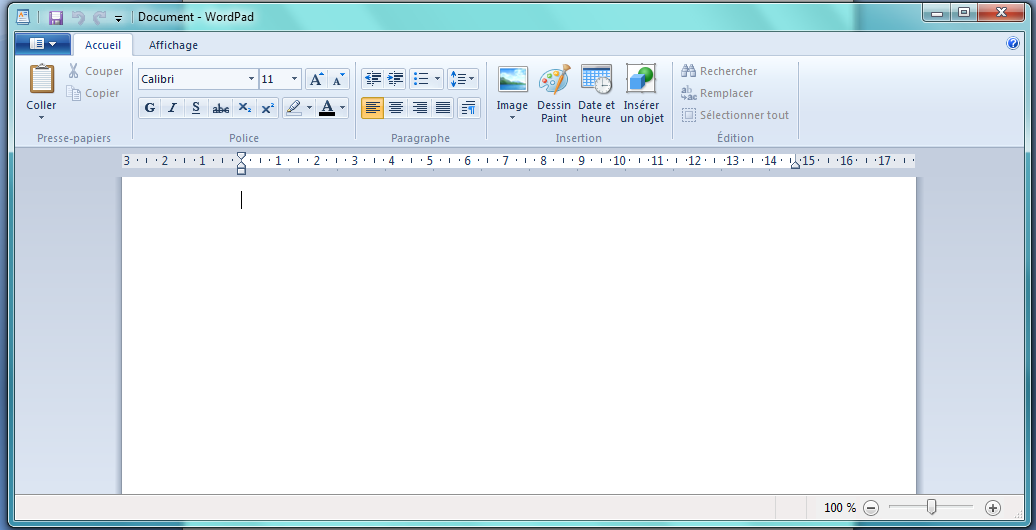Click Insérer un objet icon
Viewport: 1036px width, 530px height.
pyautogui.click(x=642, y=94)
